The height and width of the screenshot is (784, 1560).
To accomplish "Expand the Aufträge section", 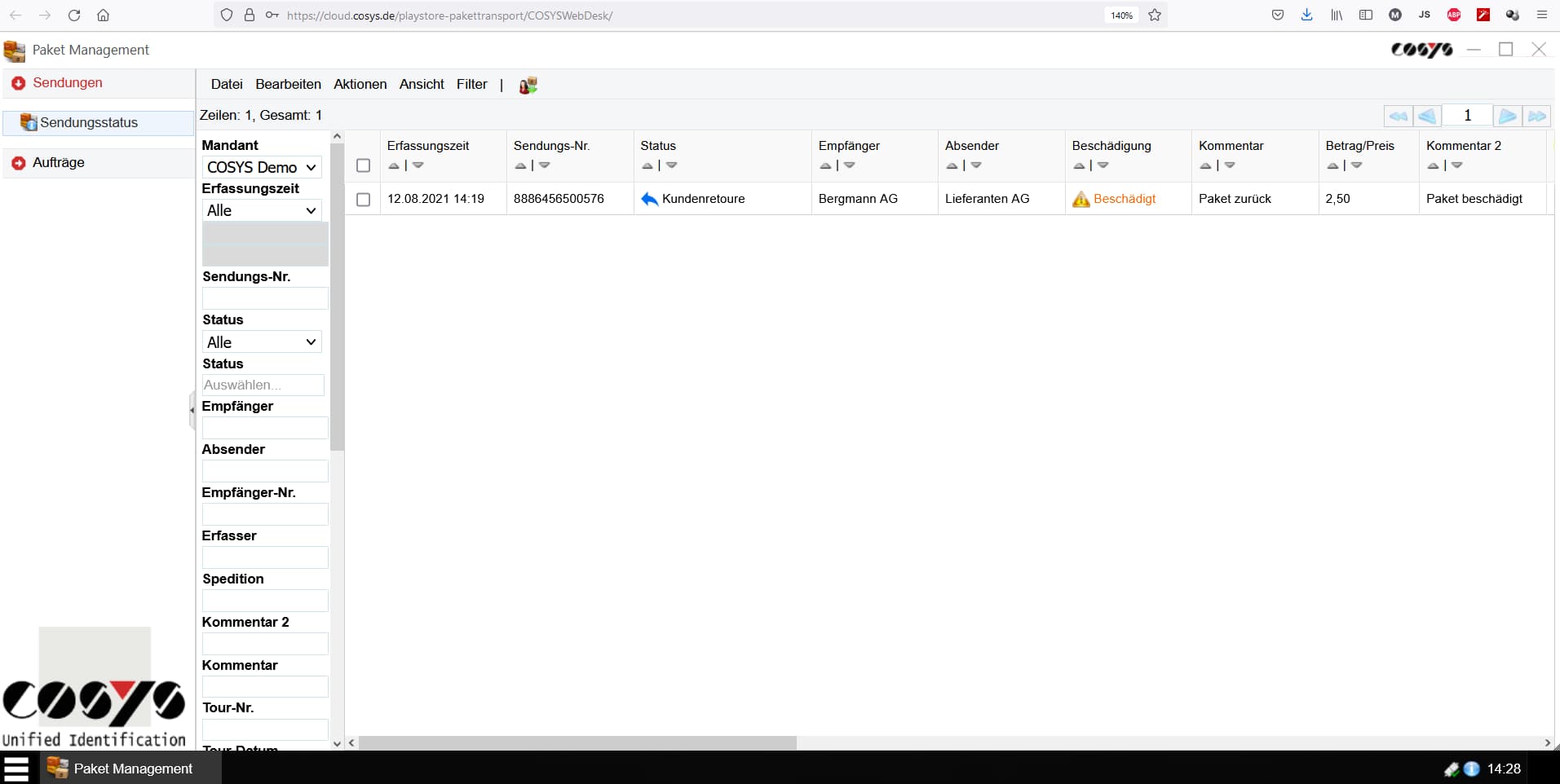I will coord(98,163).
